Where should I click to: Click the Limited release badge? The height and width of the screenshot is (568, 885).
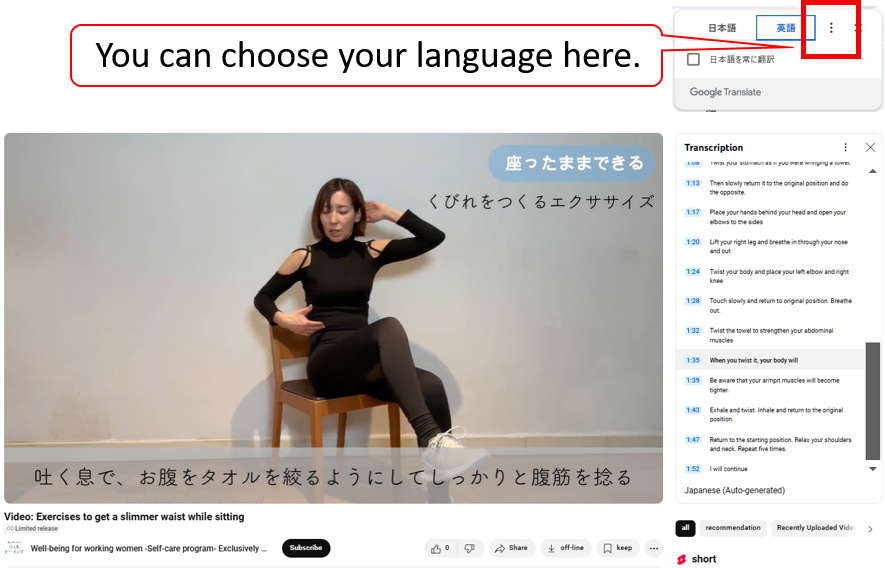point(32,528)
